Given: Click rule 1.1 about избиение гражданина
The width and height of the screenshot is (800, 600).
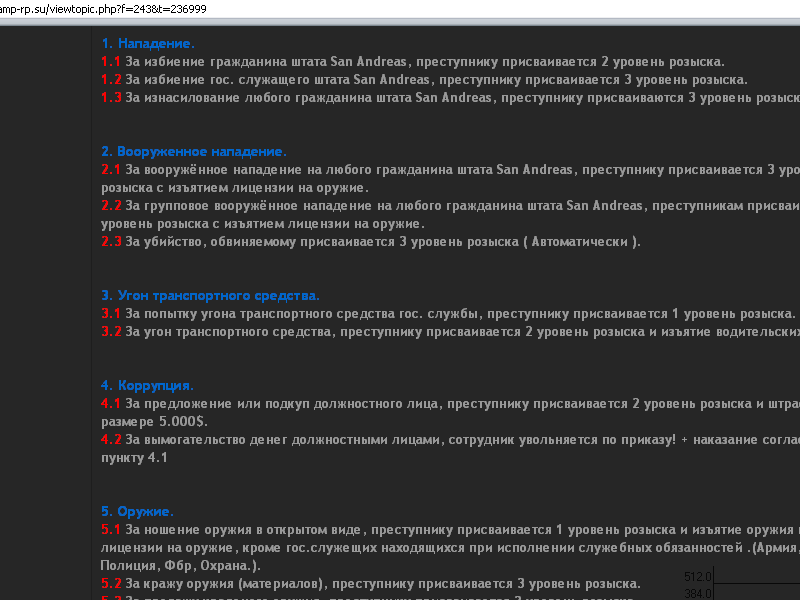Looking at the screenshot, I should [x=412, y=62].
